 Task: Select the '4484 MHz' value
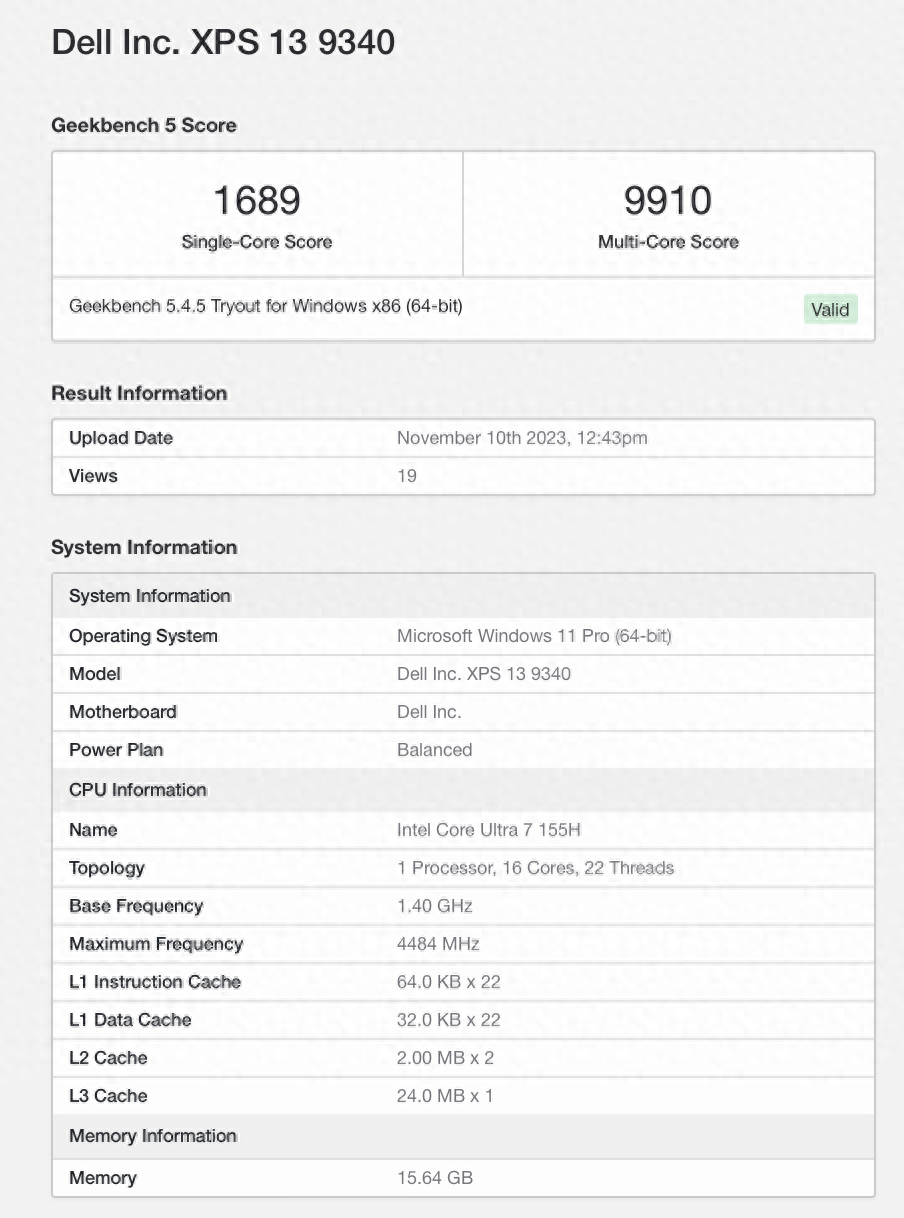[x=438, y=944]
